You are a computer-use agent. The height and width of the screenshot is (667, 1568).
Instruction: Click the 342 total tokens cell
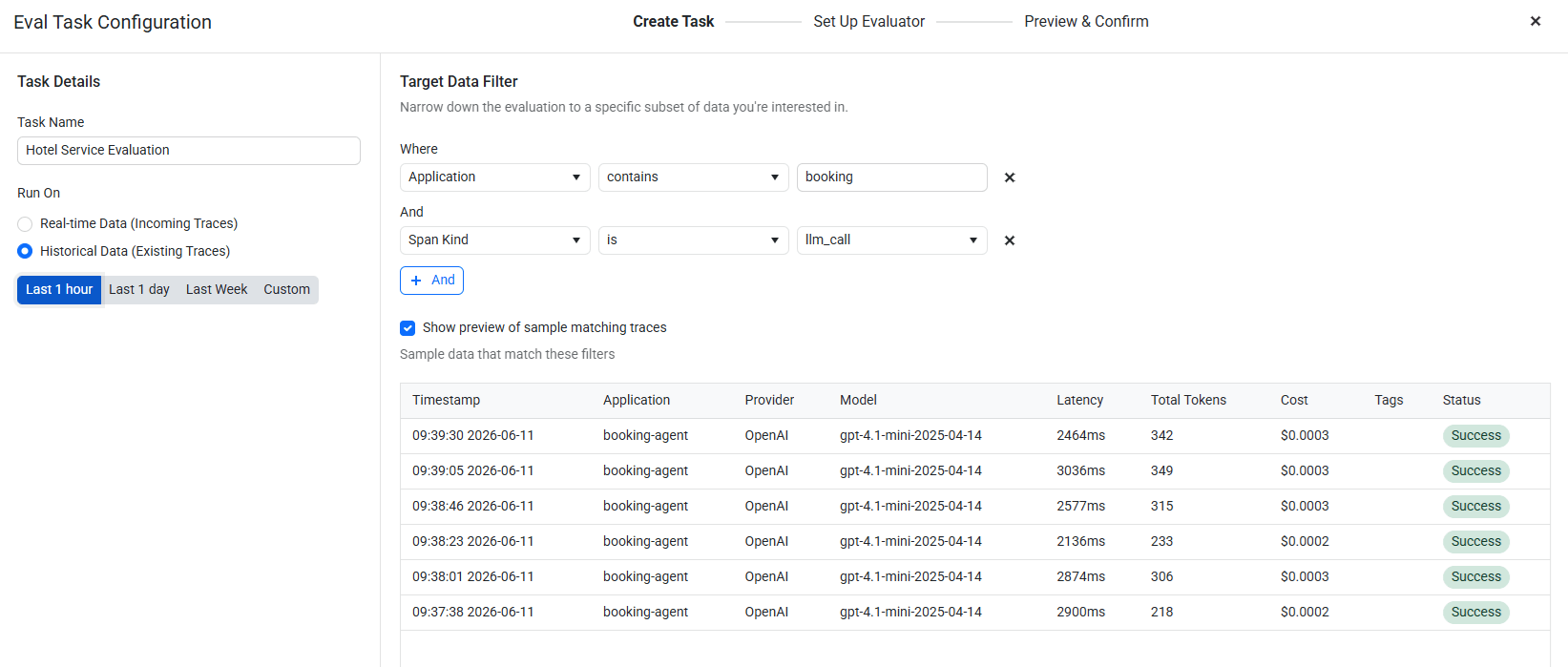pos(1162,436)
